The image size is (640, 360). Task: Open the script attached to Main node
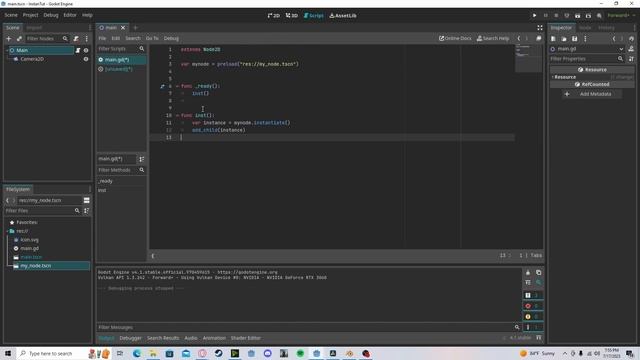pyautogui.click(x=78, y=50)
